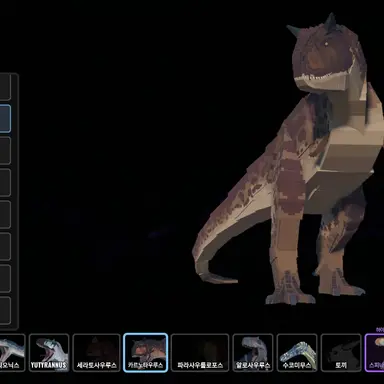The height and width of the screenshot is (384, 384).
Task: Select the YUTYRANNUS dinosaur card
Action: pyautogui.click(x=49, y=353)
